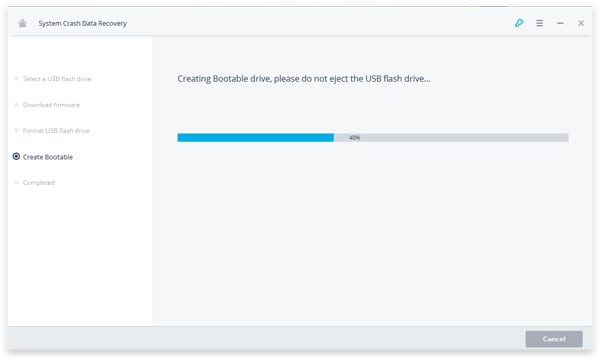
Task: Click the Create Bootable step label
Action: (x=48, y=157)
